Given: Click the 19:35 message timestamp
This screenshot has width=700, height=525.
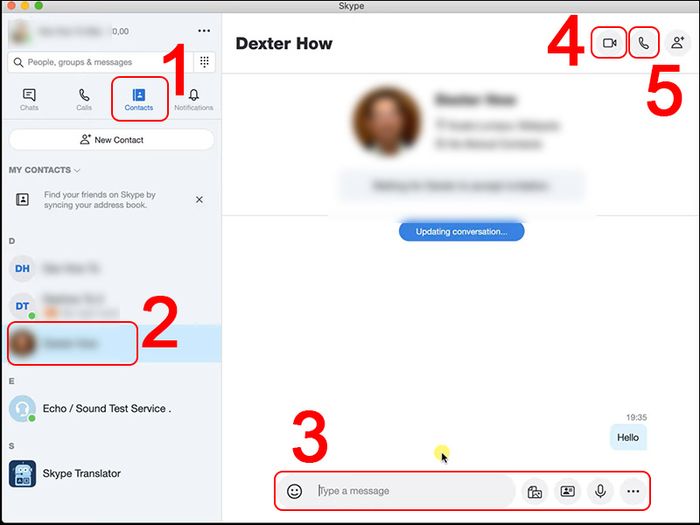Looking at the screenshot, I should (x=636, y=417).
